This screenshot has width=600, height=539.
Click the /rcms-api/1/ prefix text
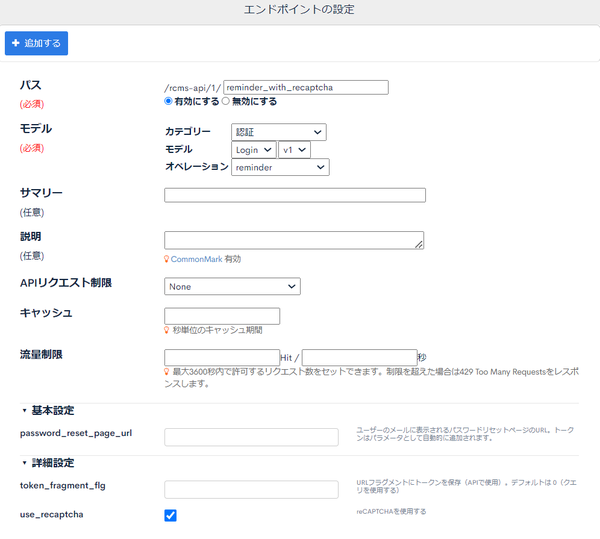[x=193, y=88]
